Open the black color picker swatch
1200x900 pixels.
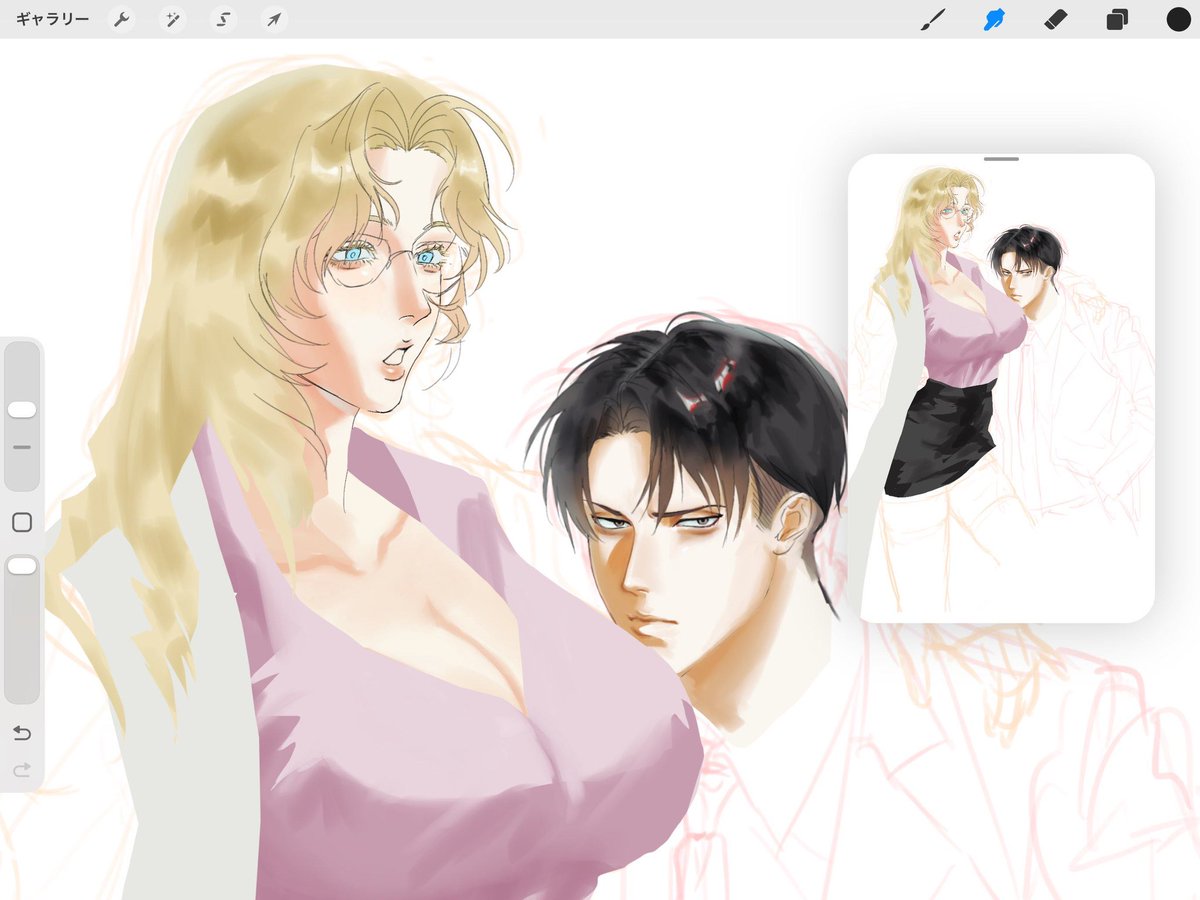pyautogui.click(x=1179, y=19)
